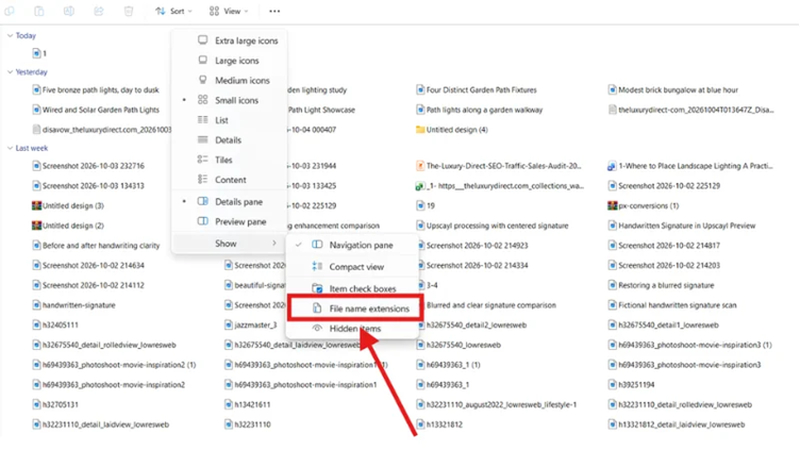800x450 pixels.
Task: Choose Large icons view
Action: pos(230,61)
